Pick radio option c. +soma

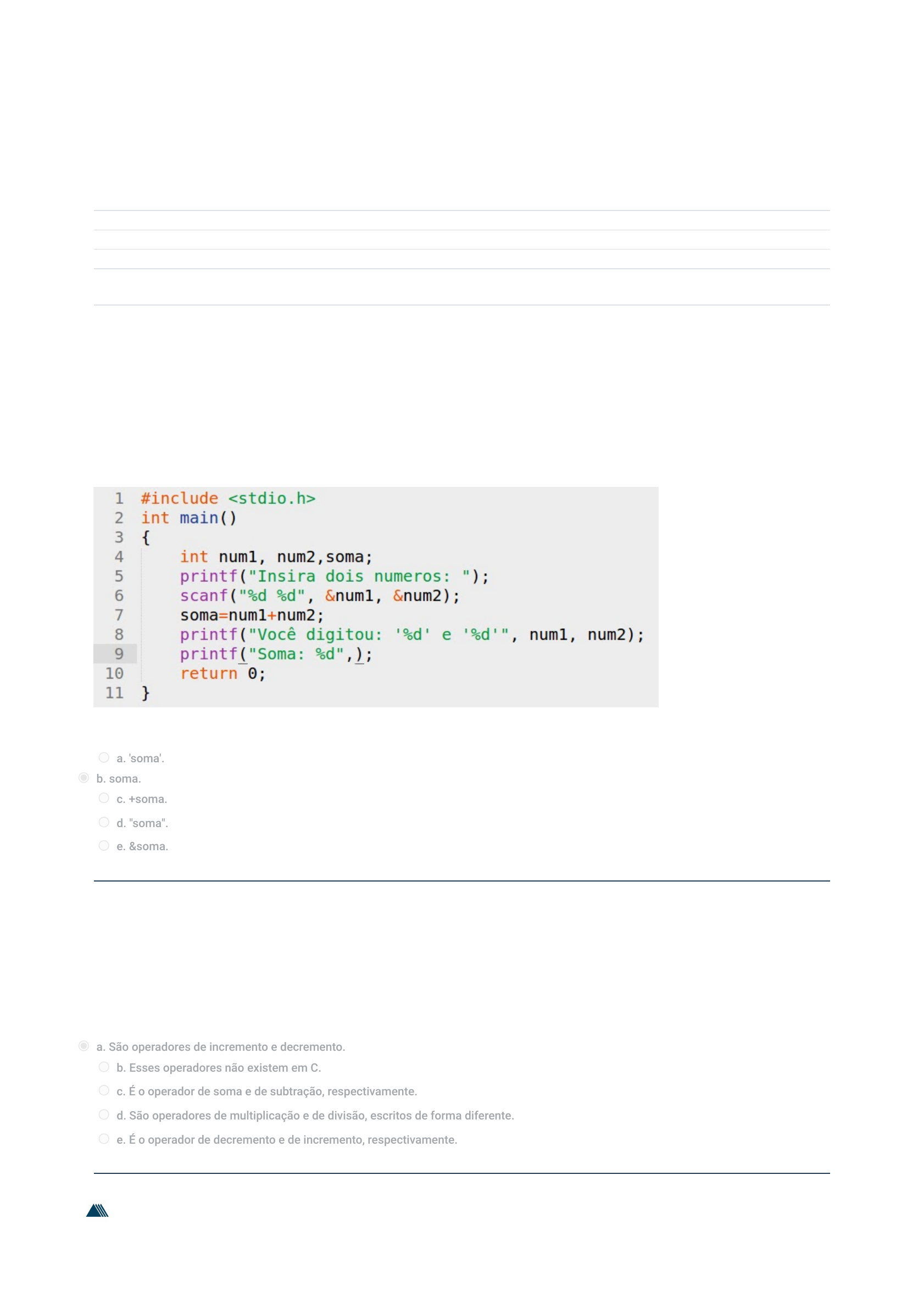104,798
